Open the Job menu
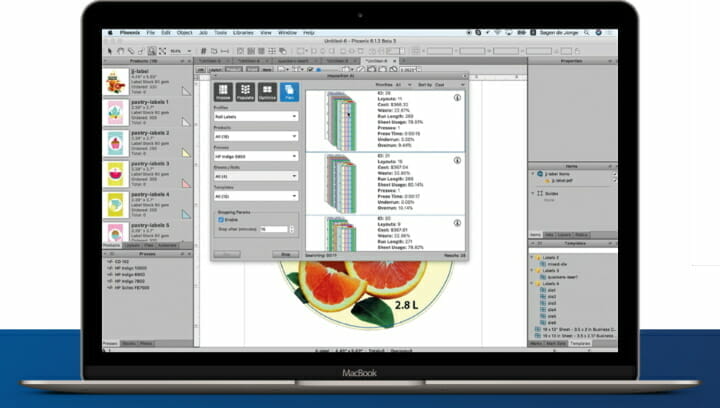Image resolution: width=720 pixels, height=408 pixels. coord(203,33)
